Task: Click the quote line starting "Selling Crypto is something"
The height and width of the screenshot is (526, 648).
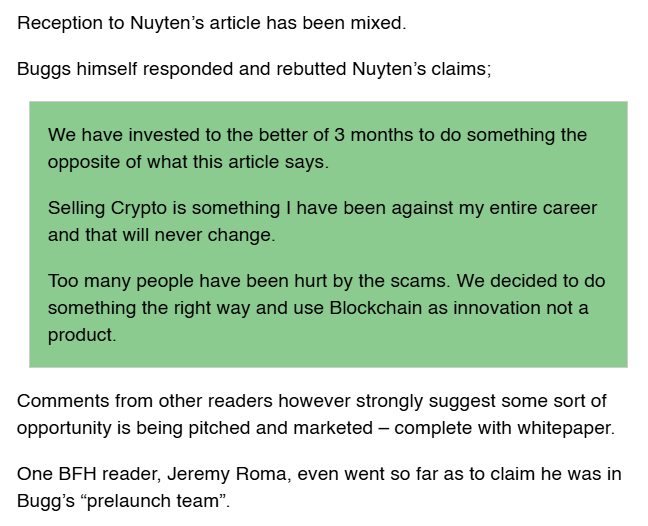Action: tap(322, 207)
